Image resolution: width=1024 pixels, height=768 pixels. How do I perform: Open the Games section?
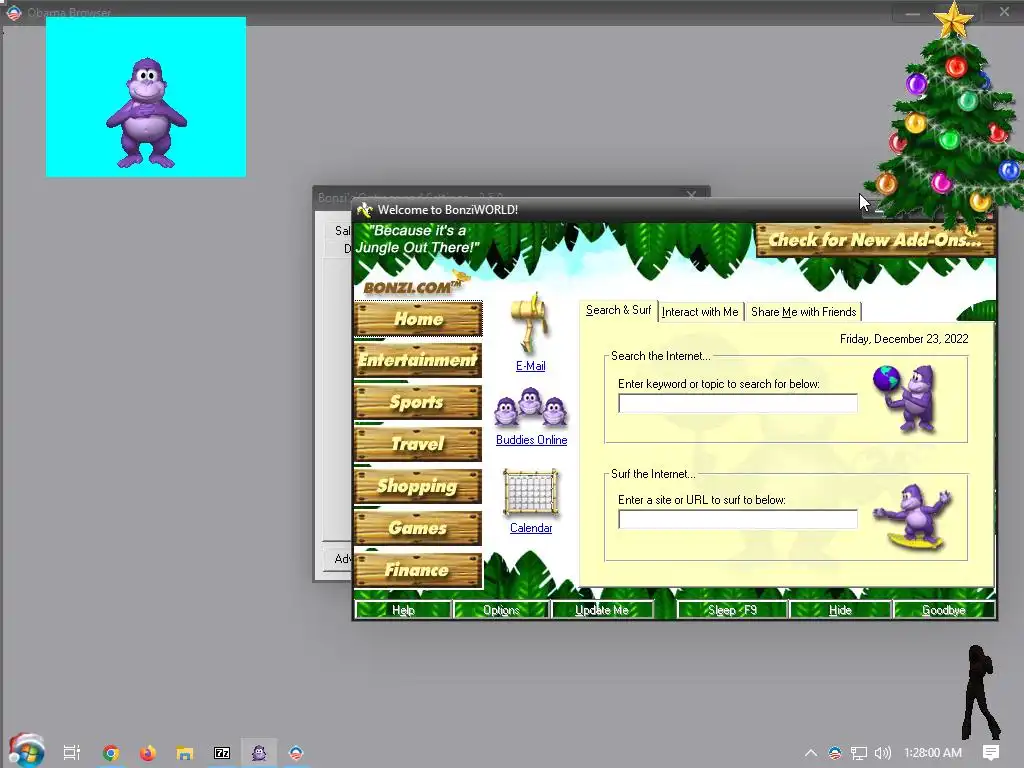point(418,528)
